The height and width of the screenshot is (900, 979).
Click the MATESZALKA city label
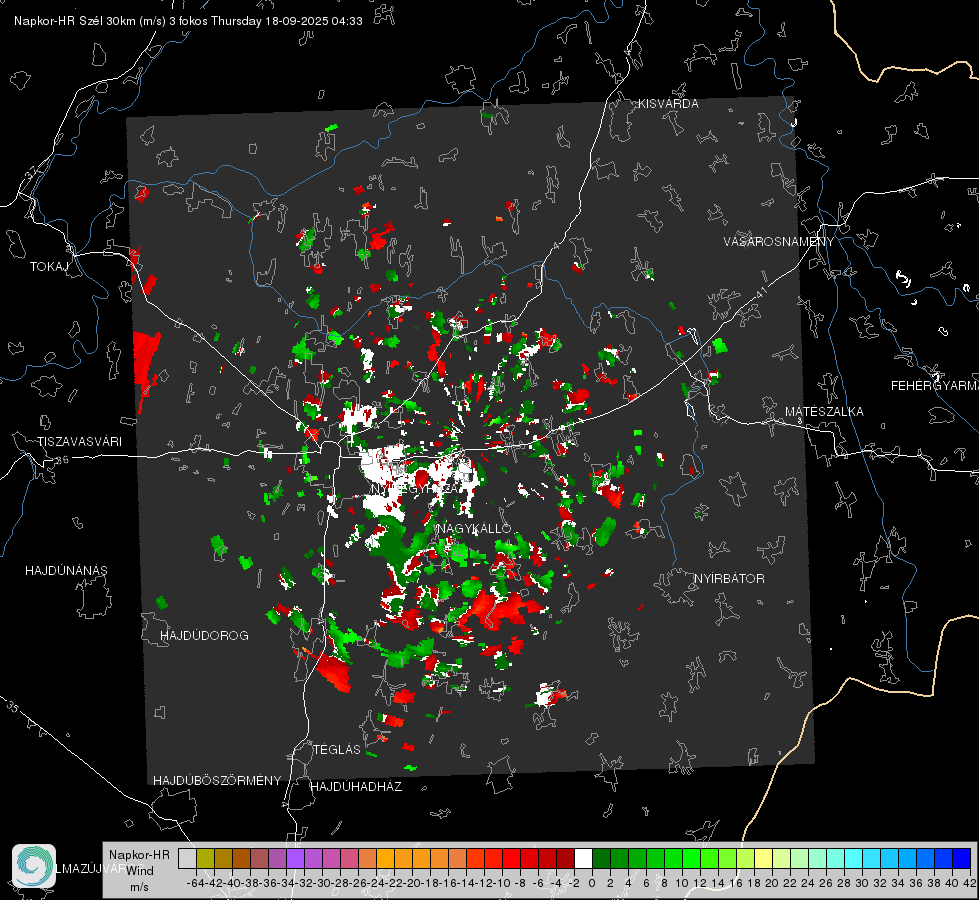click(824, 411)
